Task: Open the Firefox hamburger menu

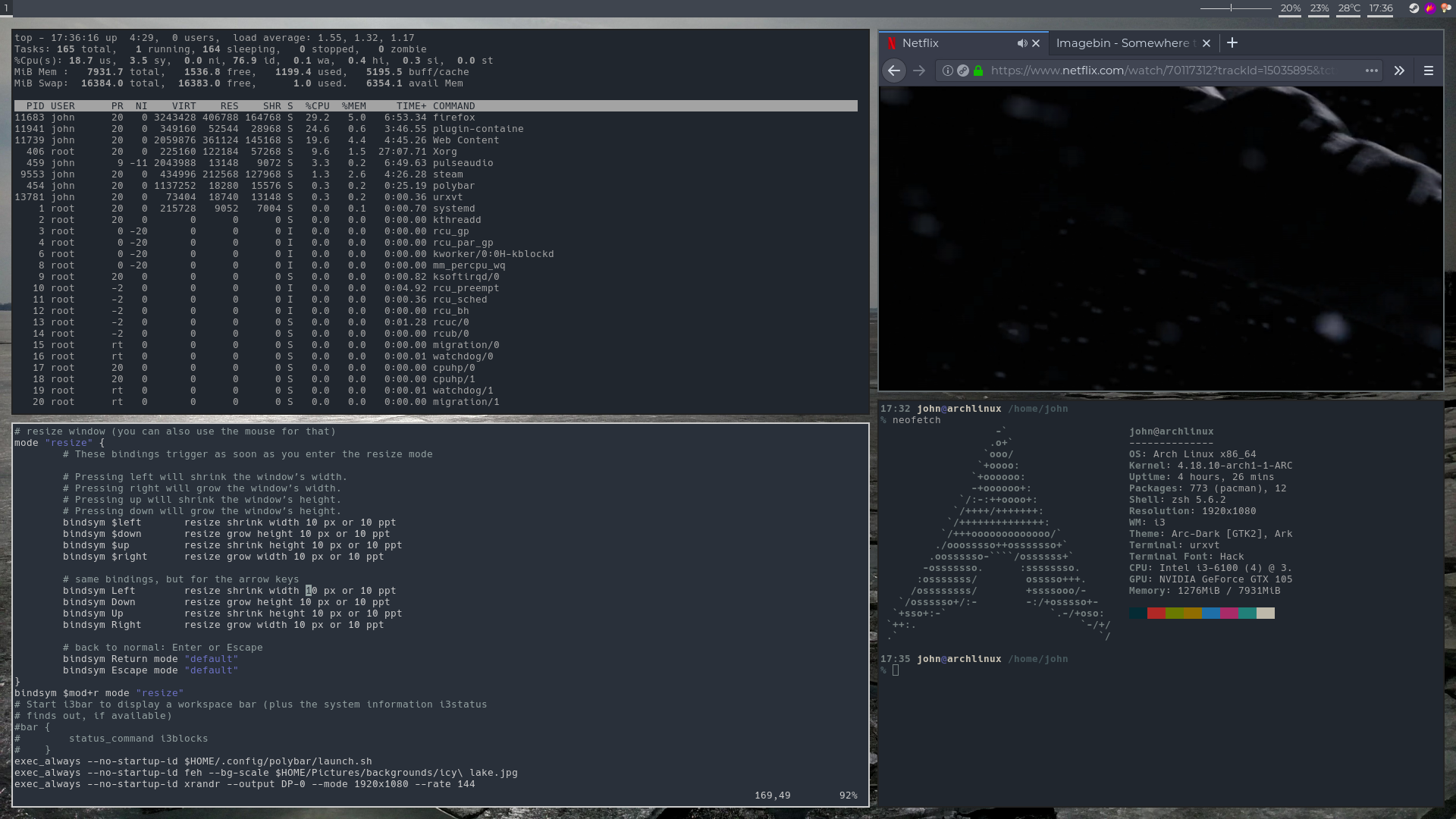Action: pyautogui.click(x=1429, y=71)
